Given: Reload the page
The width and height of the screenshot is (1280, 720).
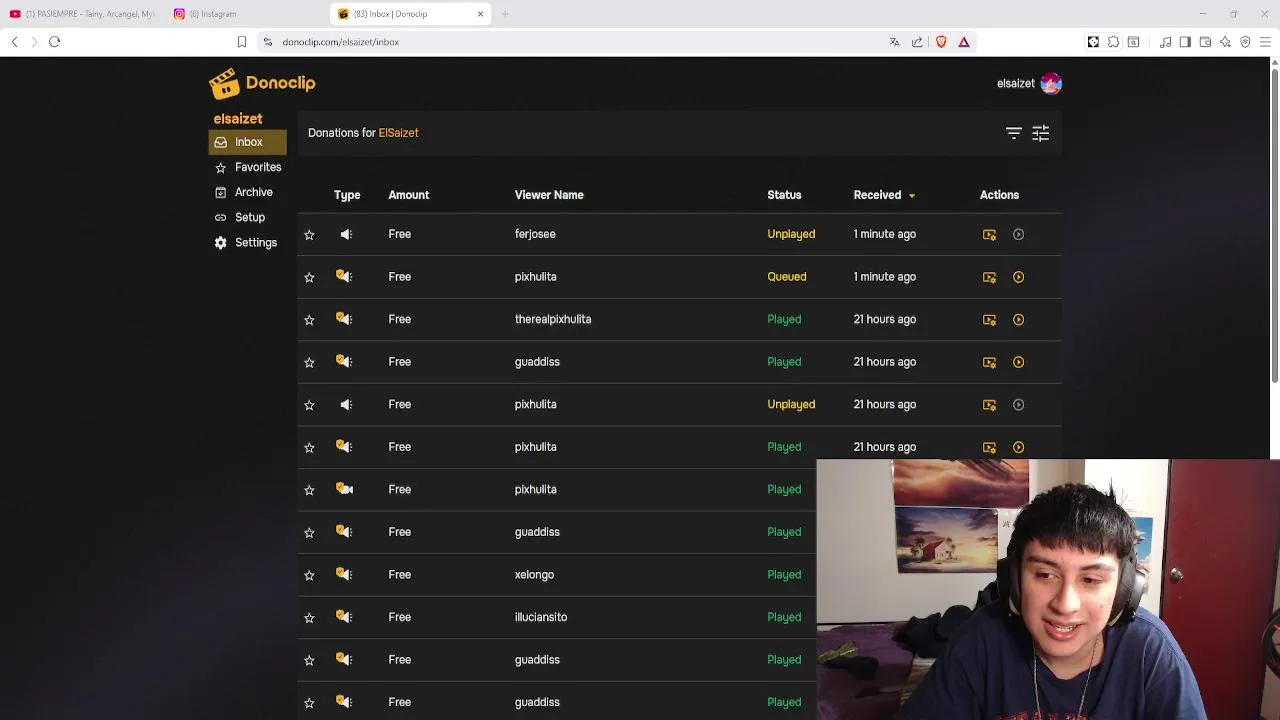Looking at the screenshot, I should click(55, 42).
